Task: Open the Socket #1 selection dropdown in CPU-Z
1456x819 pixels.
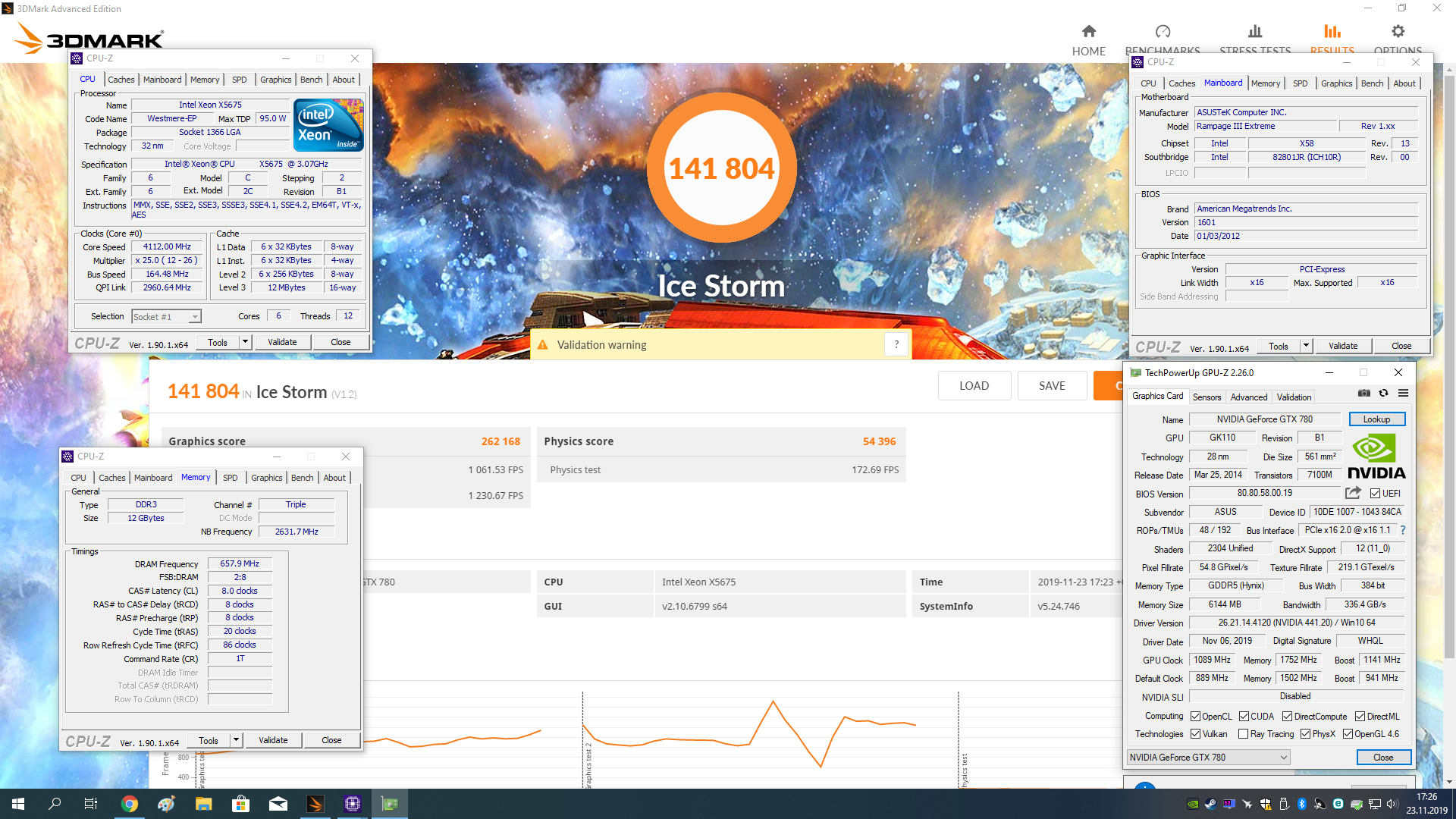Action: pyautogui.click(x=166, y=317)
